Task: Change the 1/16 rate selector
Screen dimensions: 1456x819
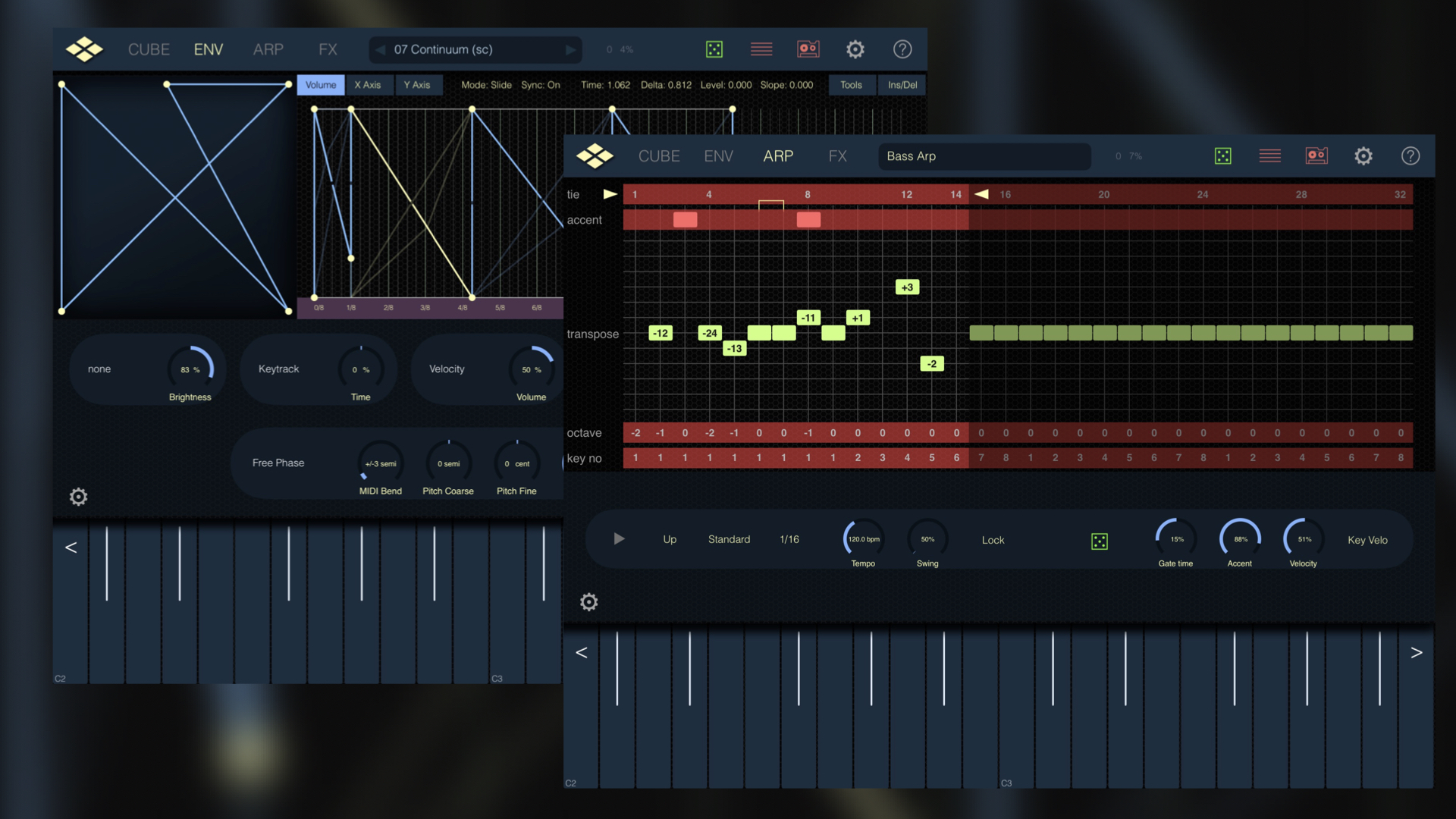Action: [789, 539]
